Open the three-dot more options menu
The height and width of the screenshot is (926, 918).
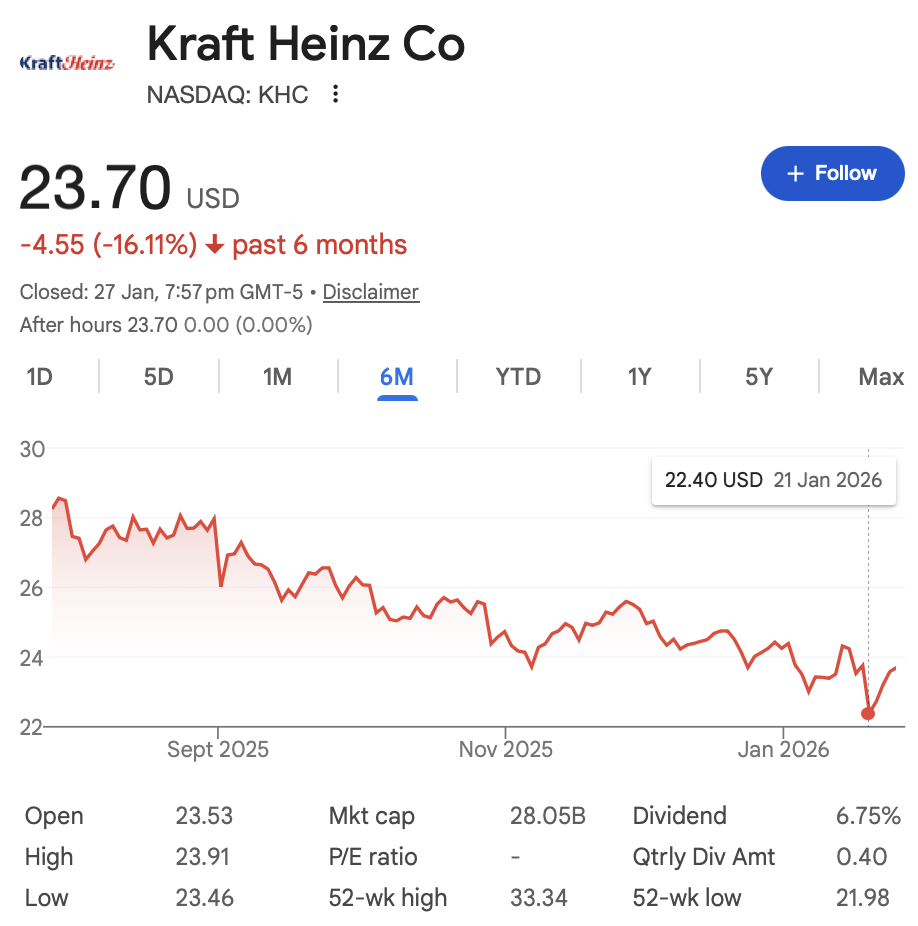[x=336, y=94]
